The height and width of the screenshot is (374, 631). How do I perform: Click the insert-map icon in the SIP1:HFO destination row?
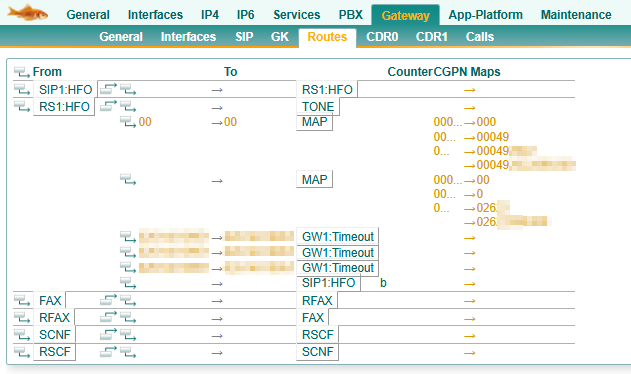tap(128, 283)
